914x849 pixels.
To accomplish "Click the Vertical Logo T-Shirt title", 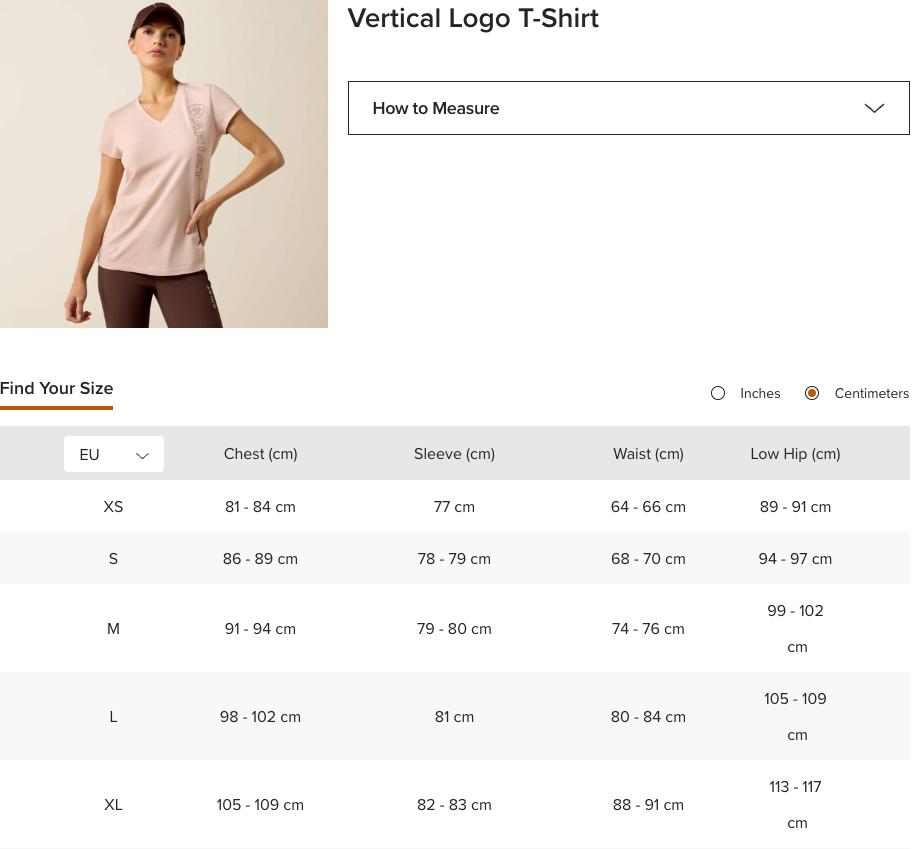I will click(x=473, y=18).
